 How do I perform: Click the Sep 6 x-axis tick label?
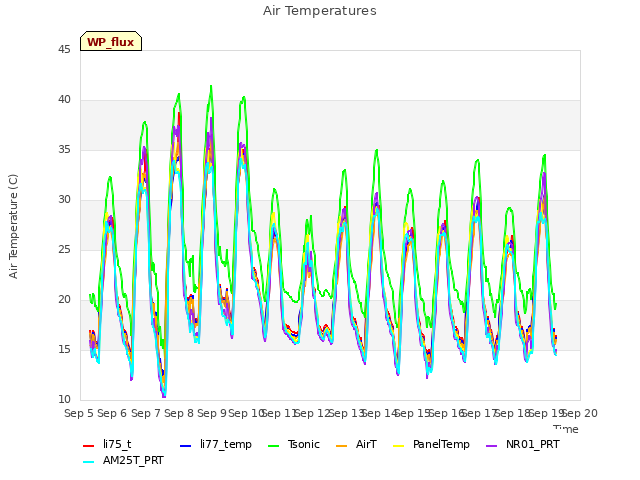point(112,413)
